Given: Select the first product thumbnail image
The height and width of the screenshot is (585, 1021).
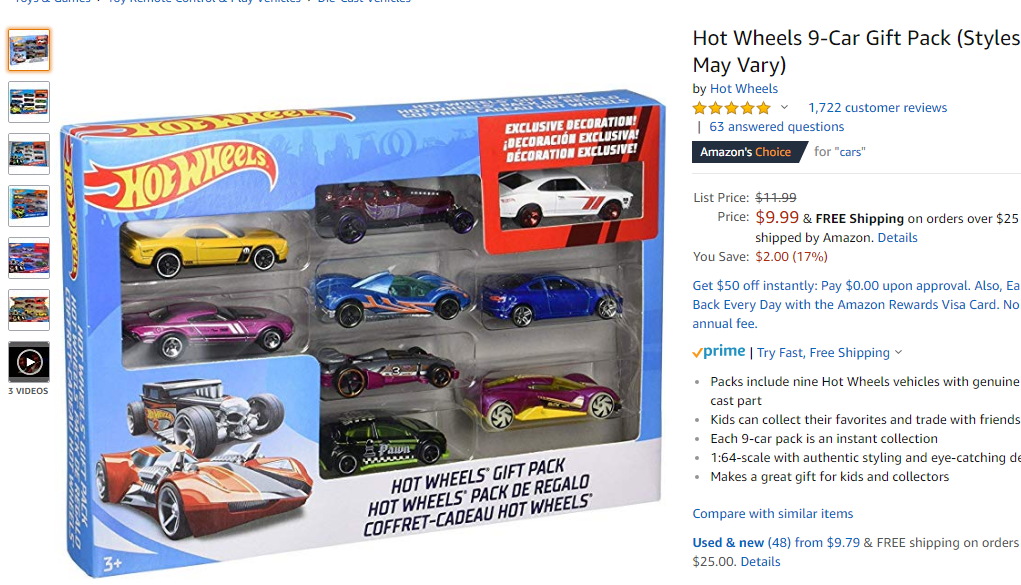Looking at the screenshot, I should (29, 50).
